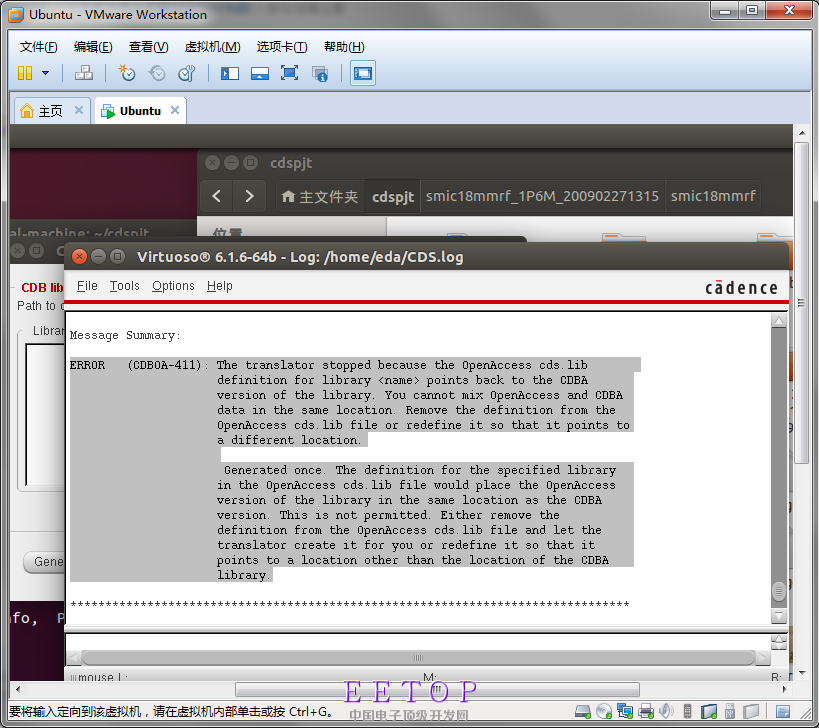
Task: Close the Ubuntu tab
Action: [175, 110]
